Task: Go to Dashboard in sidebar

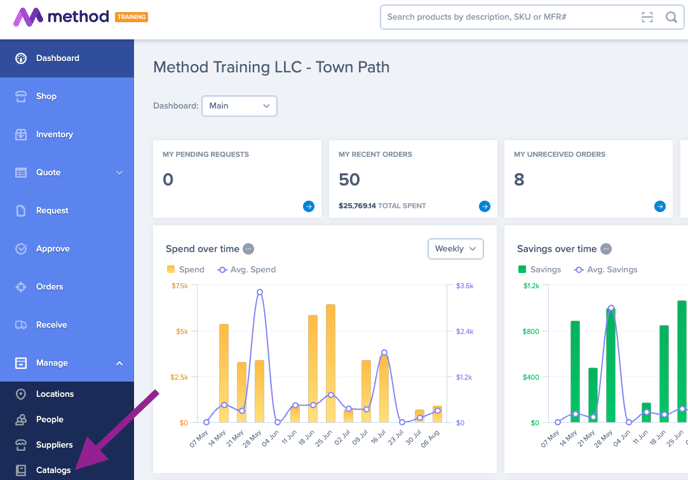Action: tap(67, 58)
